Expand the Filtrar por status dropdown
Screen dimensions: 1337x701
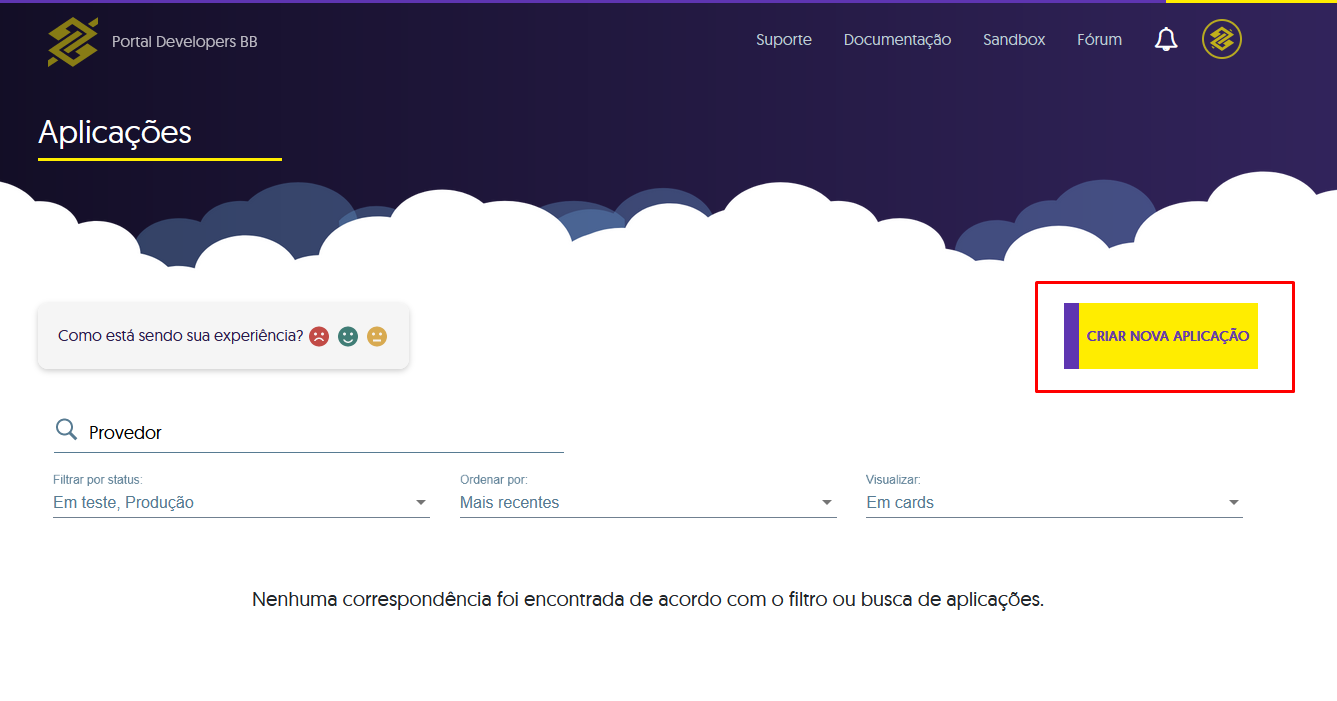(x=241, y=502)
